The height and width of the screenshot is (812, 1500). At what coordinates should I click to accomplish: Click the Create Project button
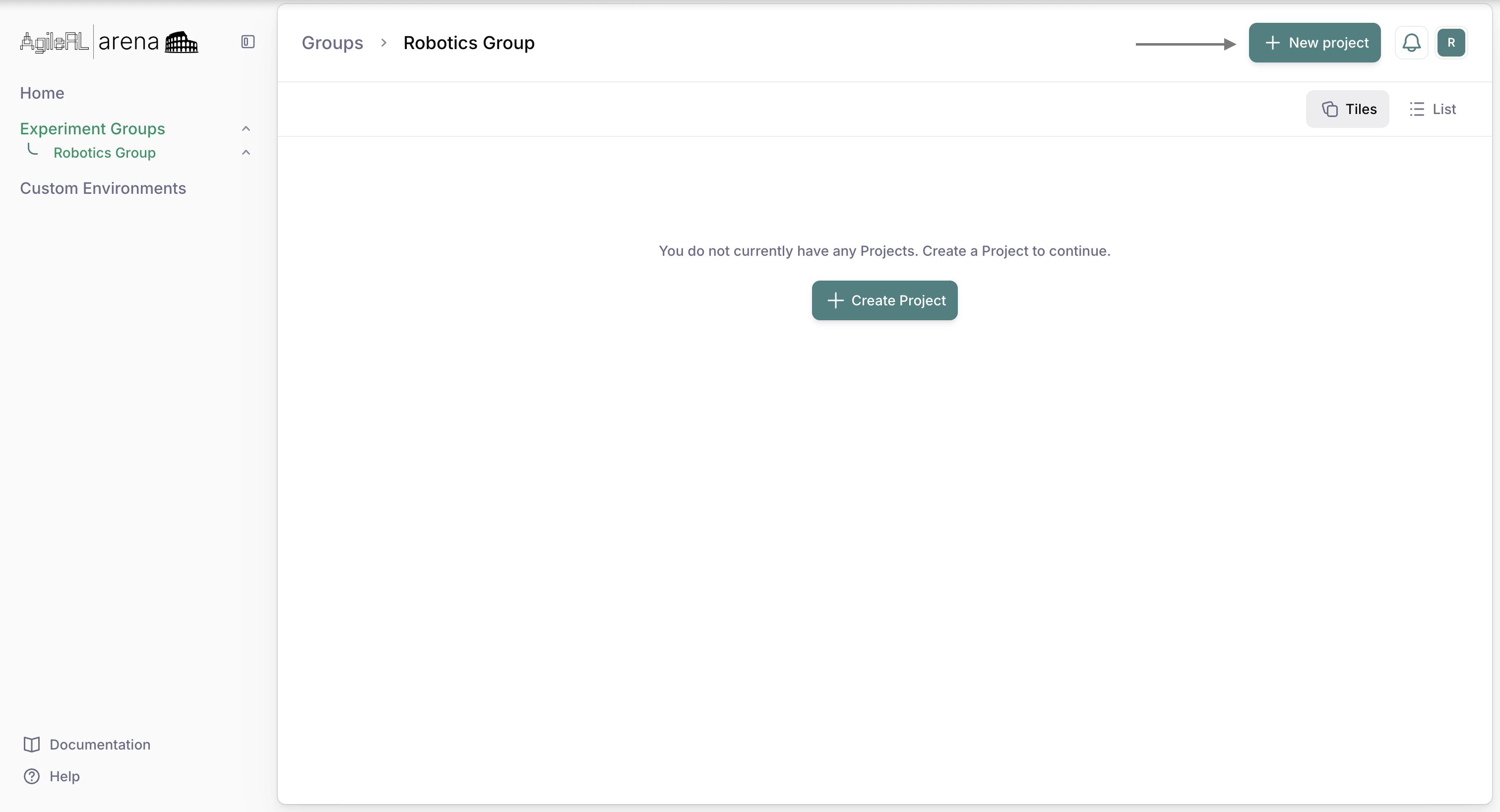(x=884, y=300)
